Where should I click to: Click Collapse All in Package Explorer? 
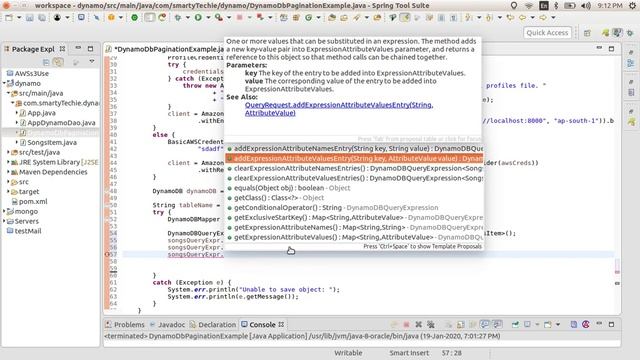click(46, 62)
